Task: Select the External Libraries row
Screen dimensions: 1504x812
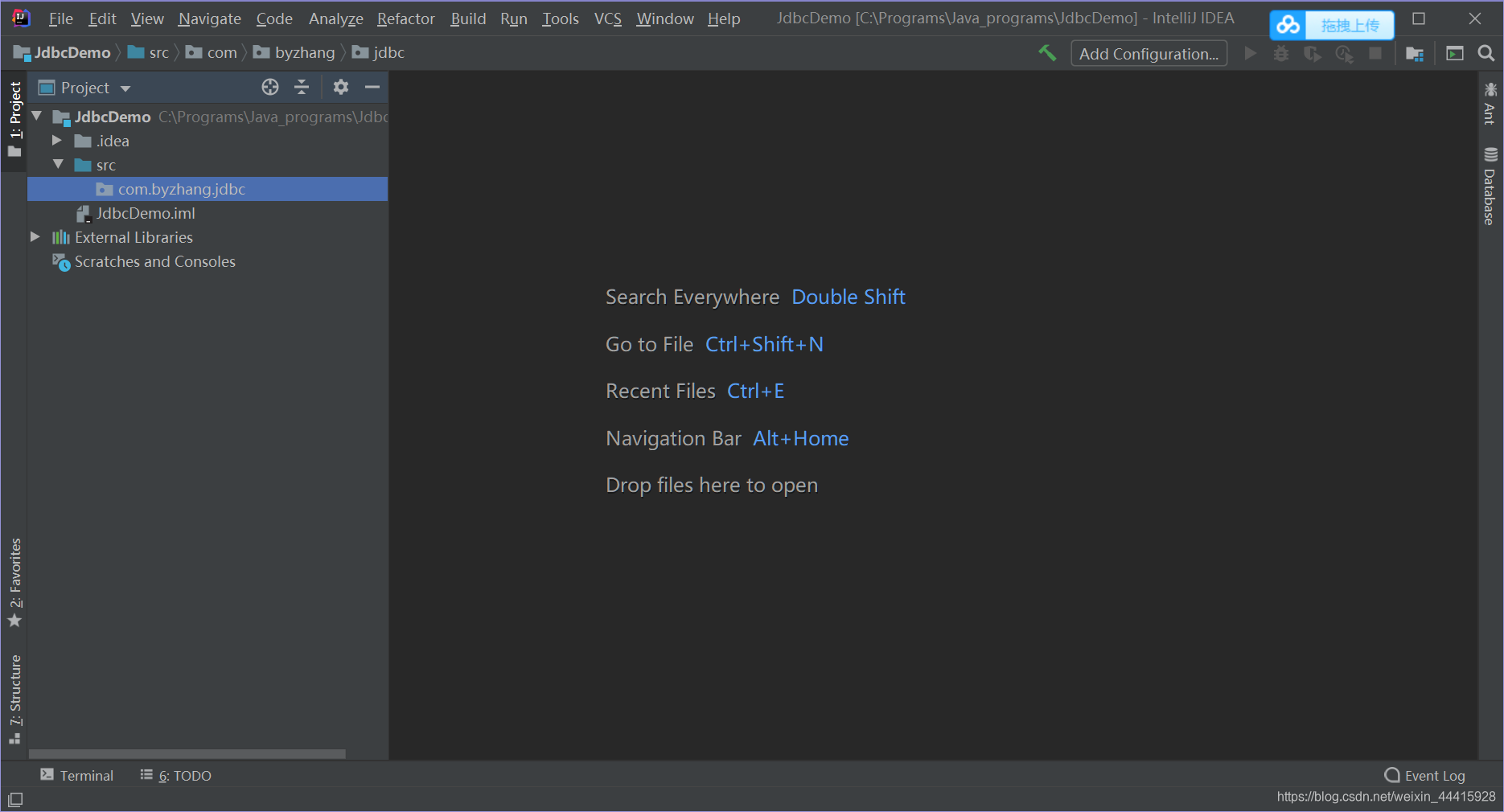Action: click(x=208, y=237)
